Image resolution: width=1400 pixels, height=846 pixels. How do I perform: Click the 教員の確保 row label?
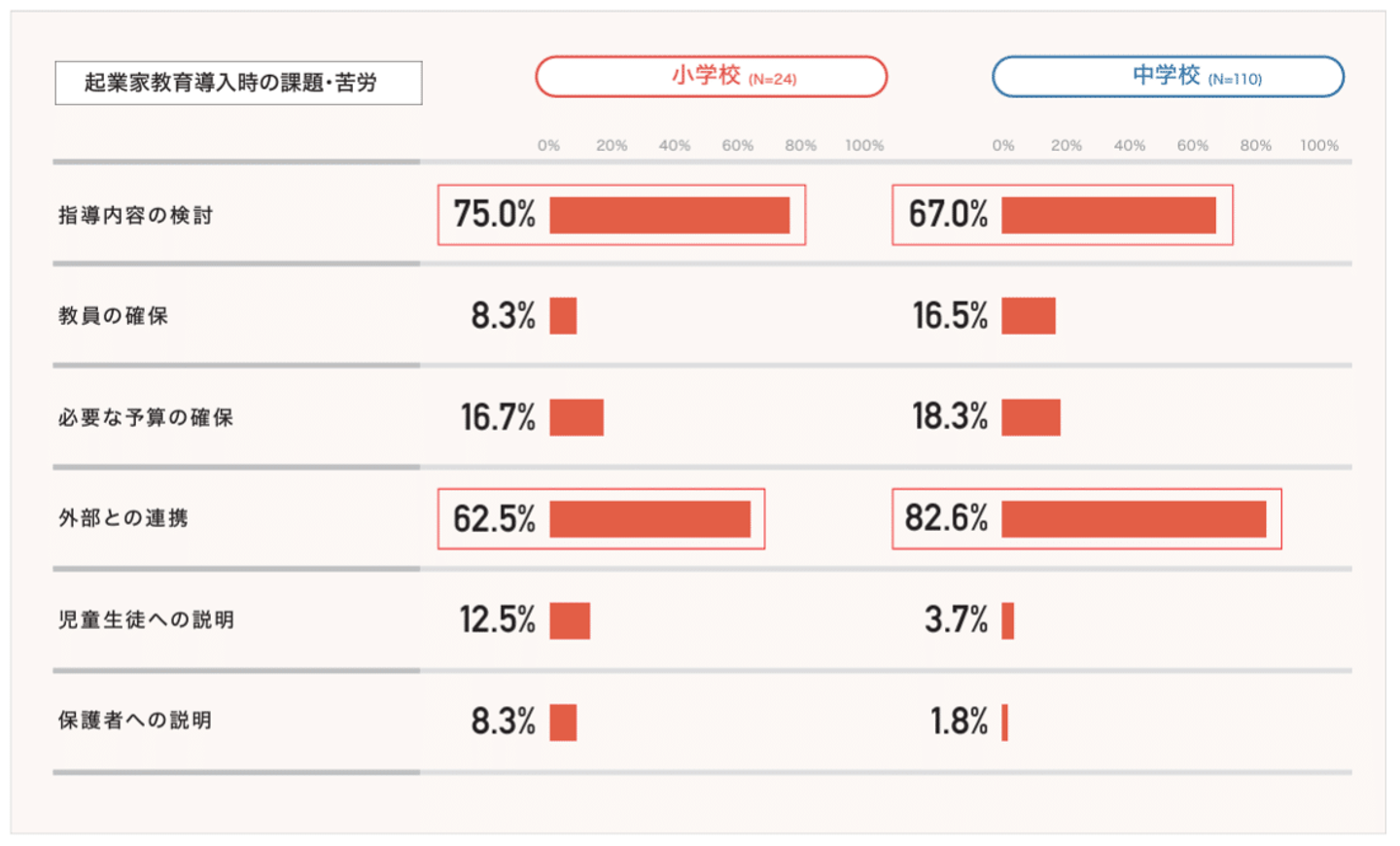(113, 316)
